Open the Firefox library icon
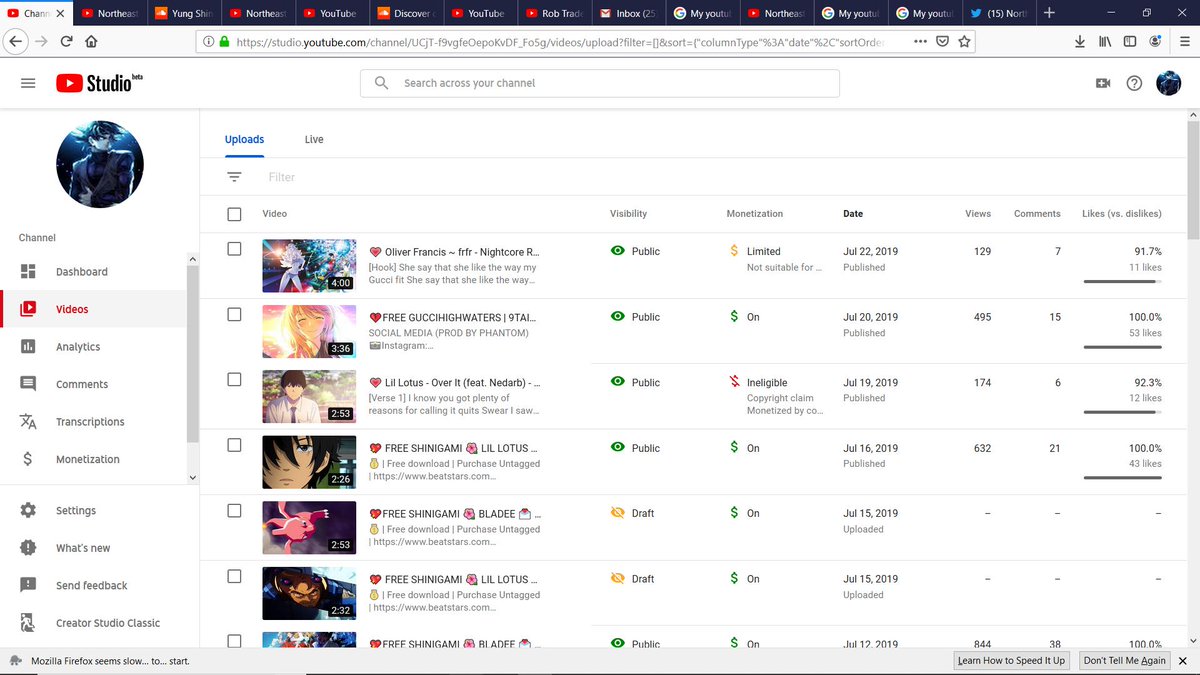1200x675 pixels. click(1105, 42)
